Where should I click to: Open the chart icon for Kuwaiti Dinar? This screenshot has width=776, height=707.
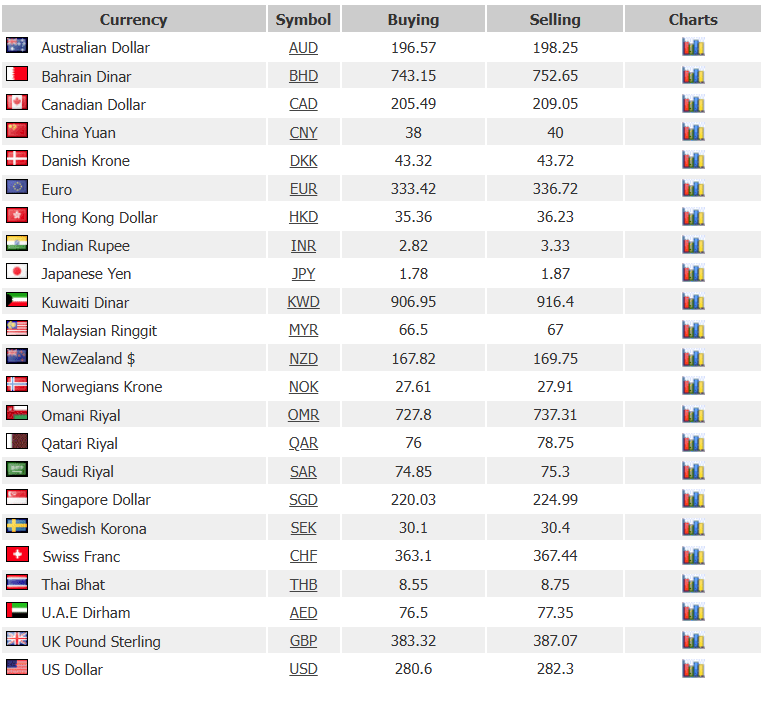pyautogui.click(x=693, y=301)
